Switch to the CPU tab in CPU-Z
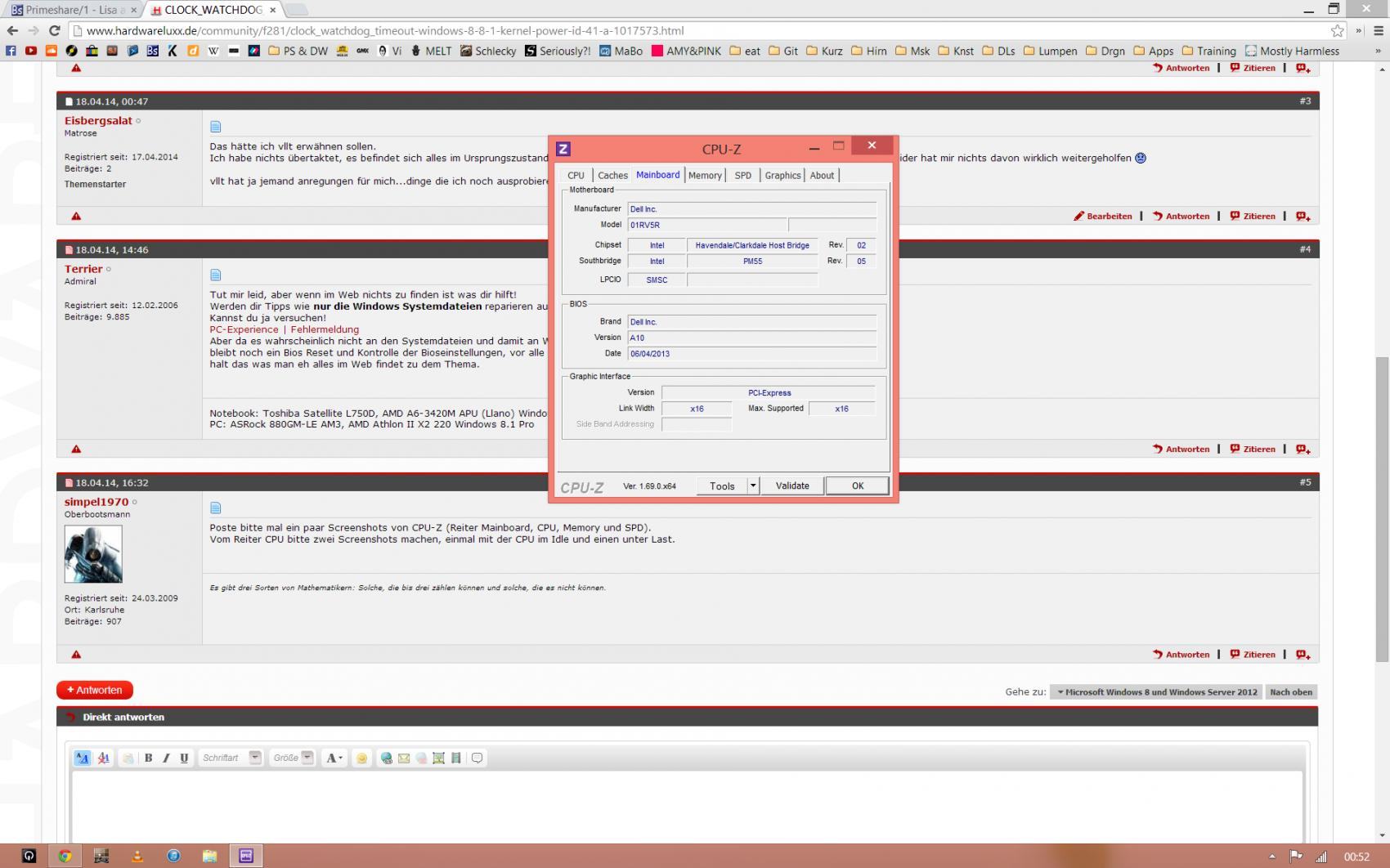Screen dimensions: 1390x868 (576, 175)
